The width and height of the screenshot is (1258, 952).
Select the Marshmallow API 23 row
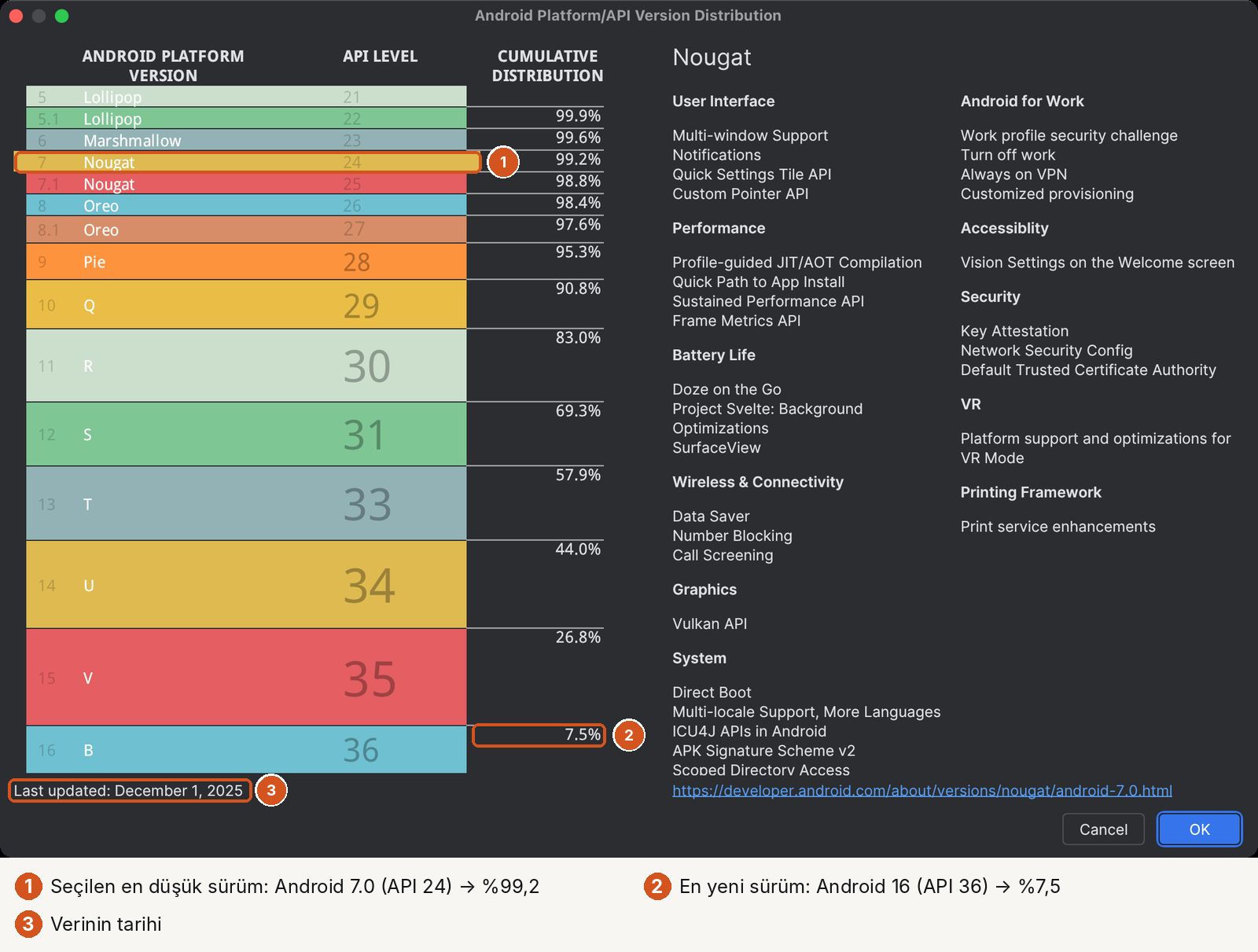pyautogui.click(x=246, y=141)
